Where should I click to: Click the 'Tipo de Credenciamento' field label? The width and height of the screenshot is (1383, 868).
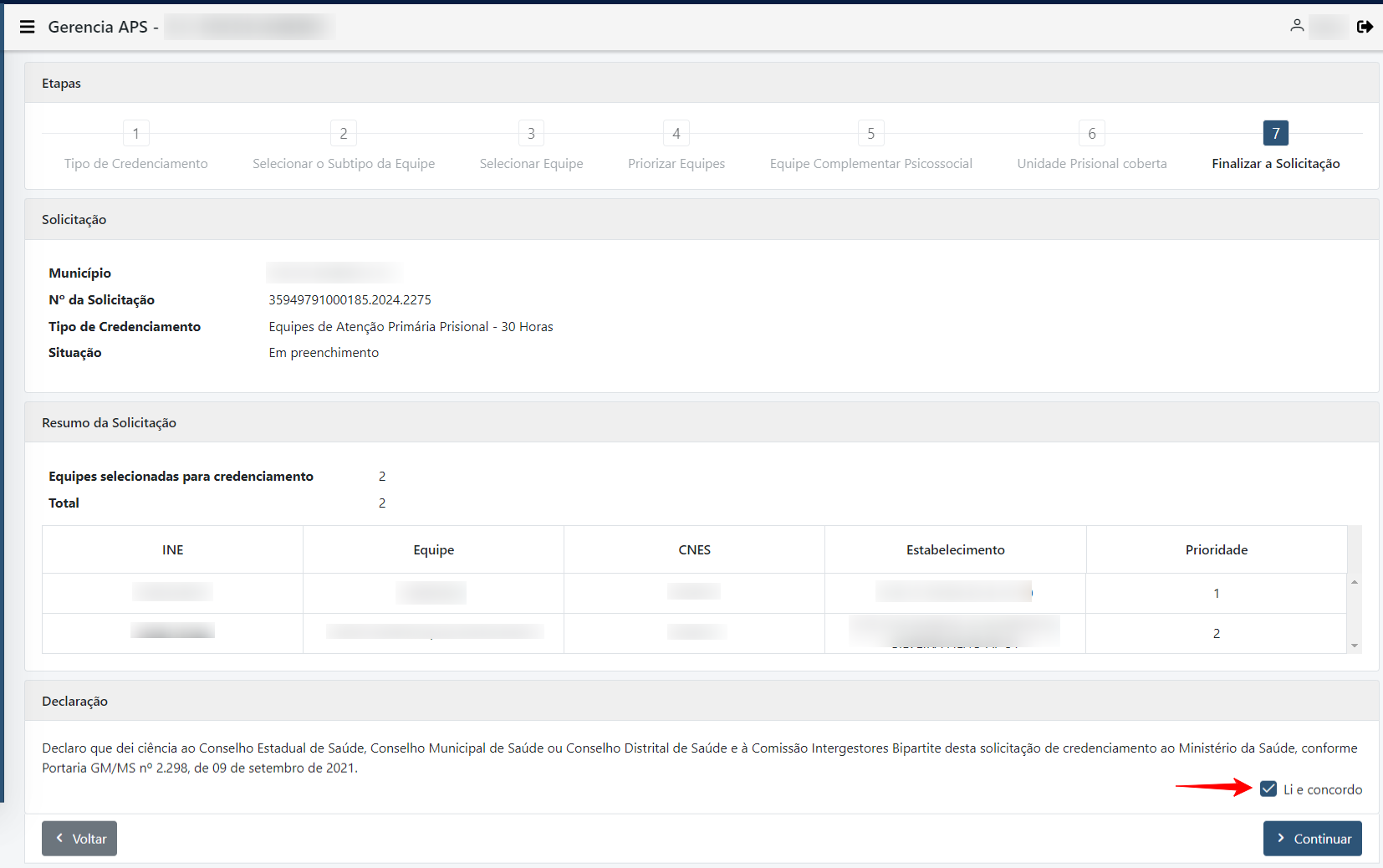point(125,326)
